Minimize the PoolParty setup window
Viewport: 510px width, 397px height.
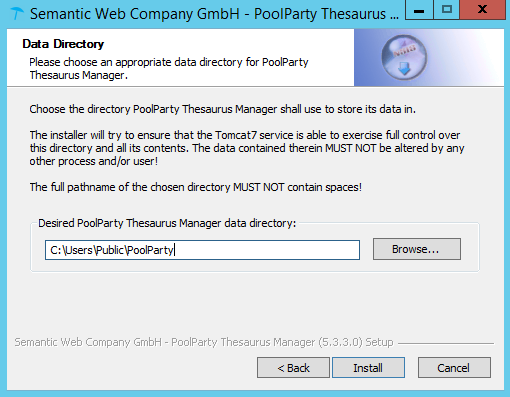point(419,10)
